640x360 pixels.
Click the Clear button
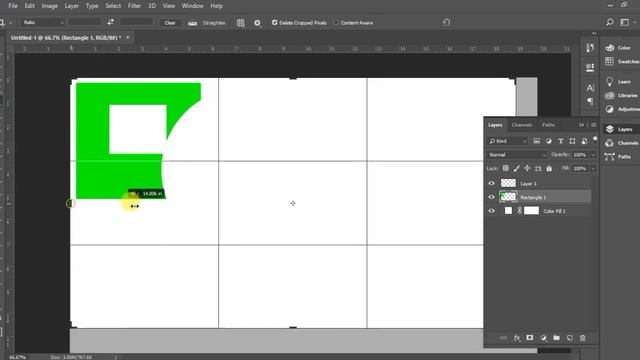pos(170,23)
